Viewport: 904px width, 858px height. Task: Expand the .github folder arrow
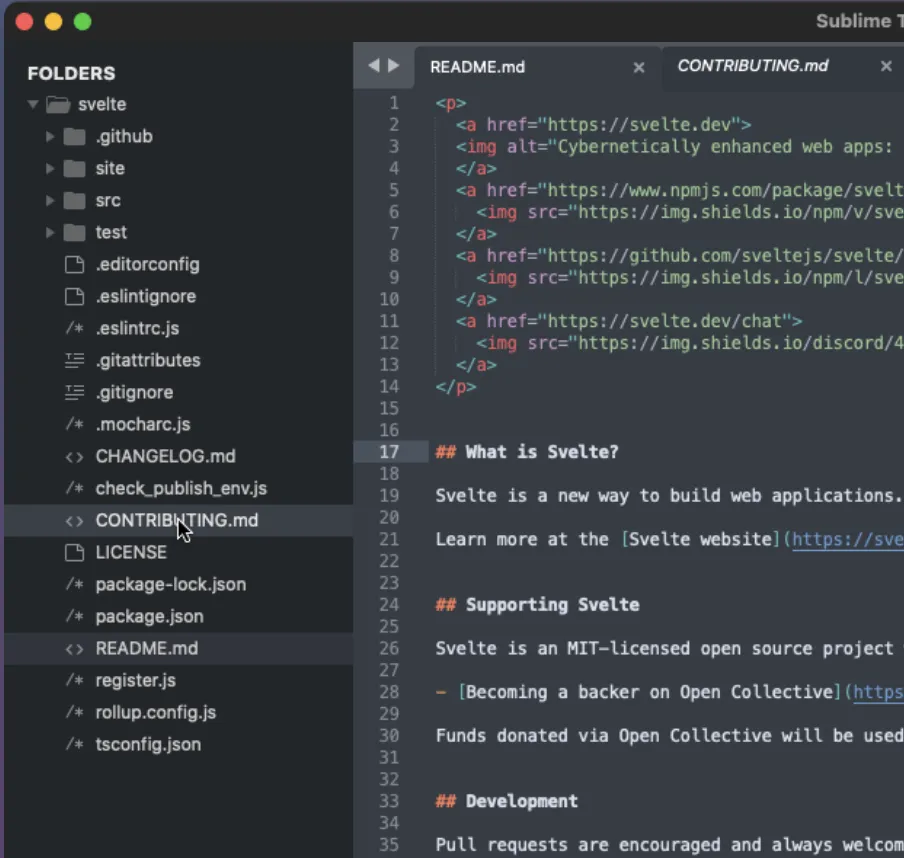(x=50, y=137)
